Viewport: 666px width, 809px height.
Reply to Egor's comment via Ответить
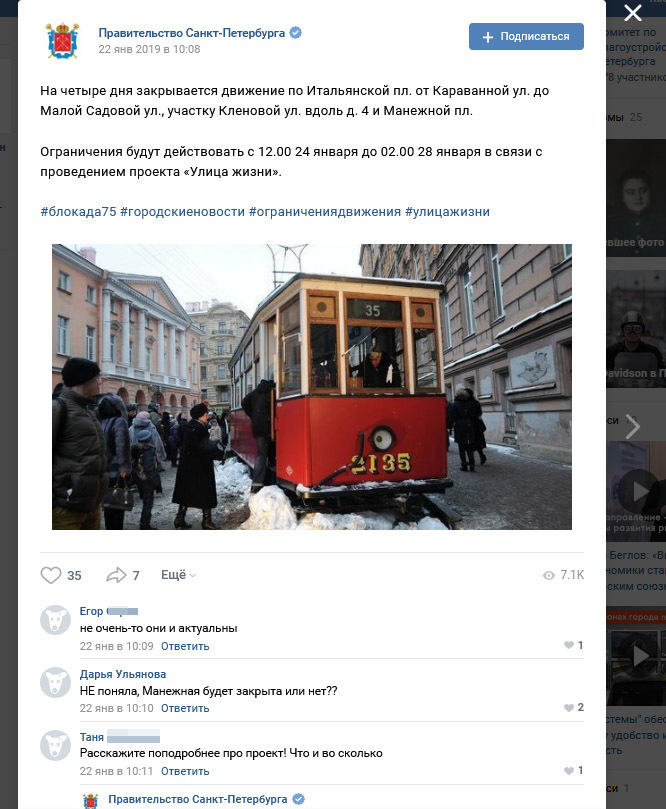point(185,646)
